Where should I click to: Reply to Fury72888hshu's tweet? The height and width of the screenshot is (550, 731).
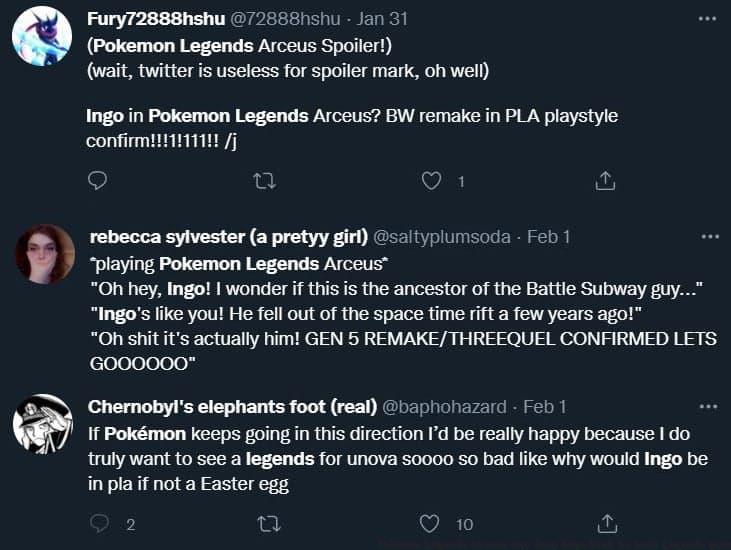tap(98, 181)
